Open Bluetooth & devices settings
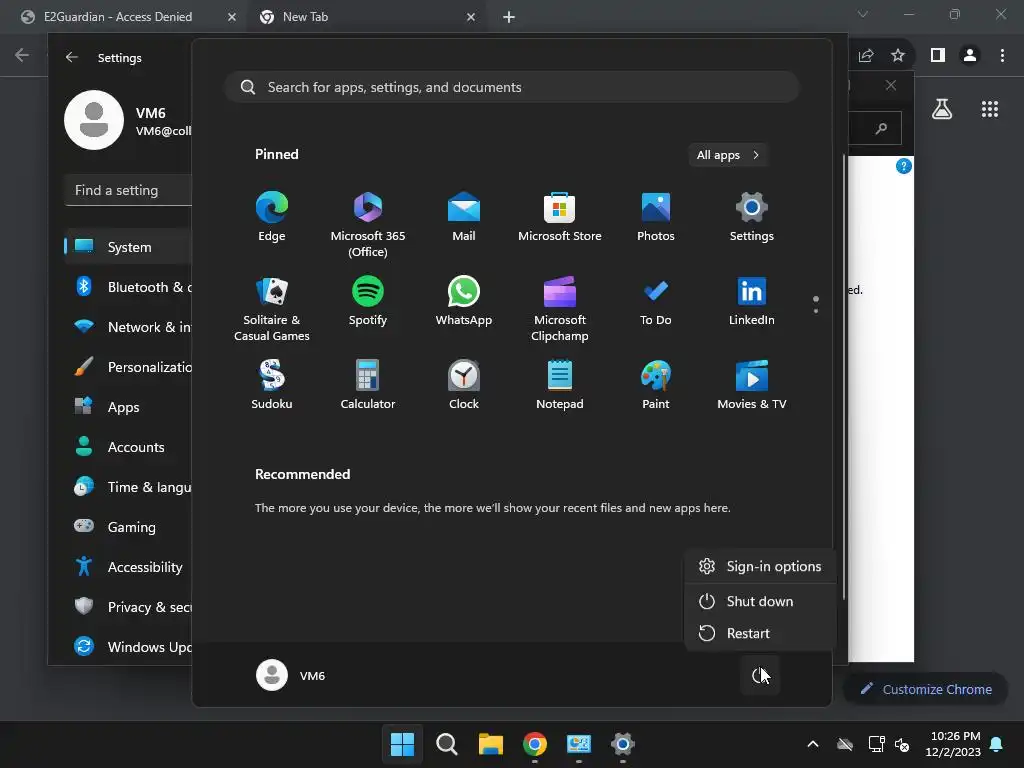This screenshot has height=768, width=1024. 128,287
